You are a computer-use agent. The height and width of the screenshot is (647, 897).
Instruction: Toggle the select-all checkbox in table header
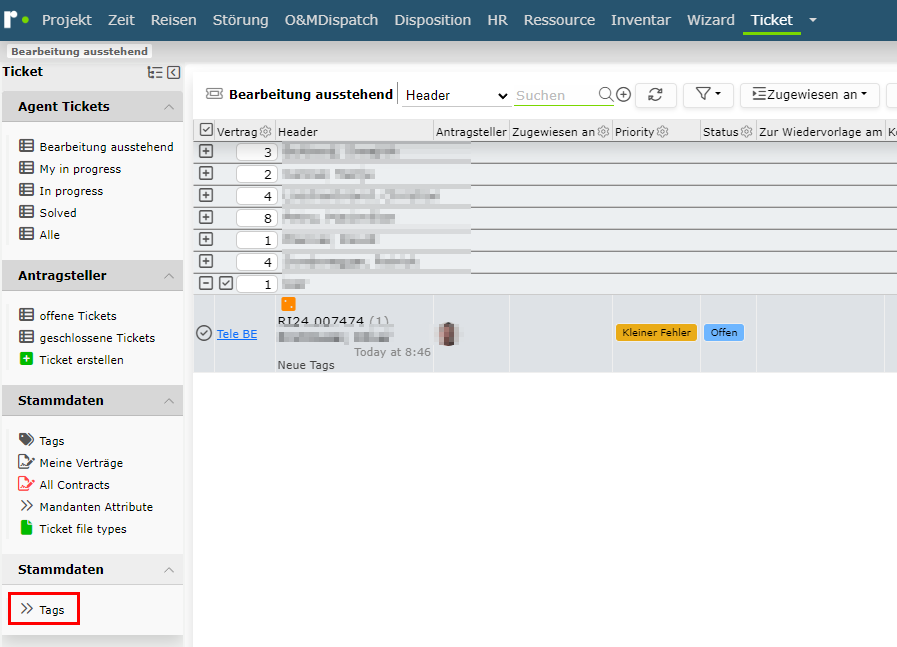[x=206, y=130]
